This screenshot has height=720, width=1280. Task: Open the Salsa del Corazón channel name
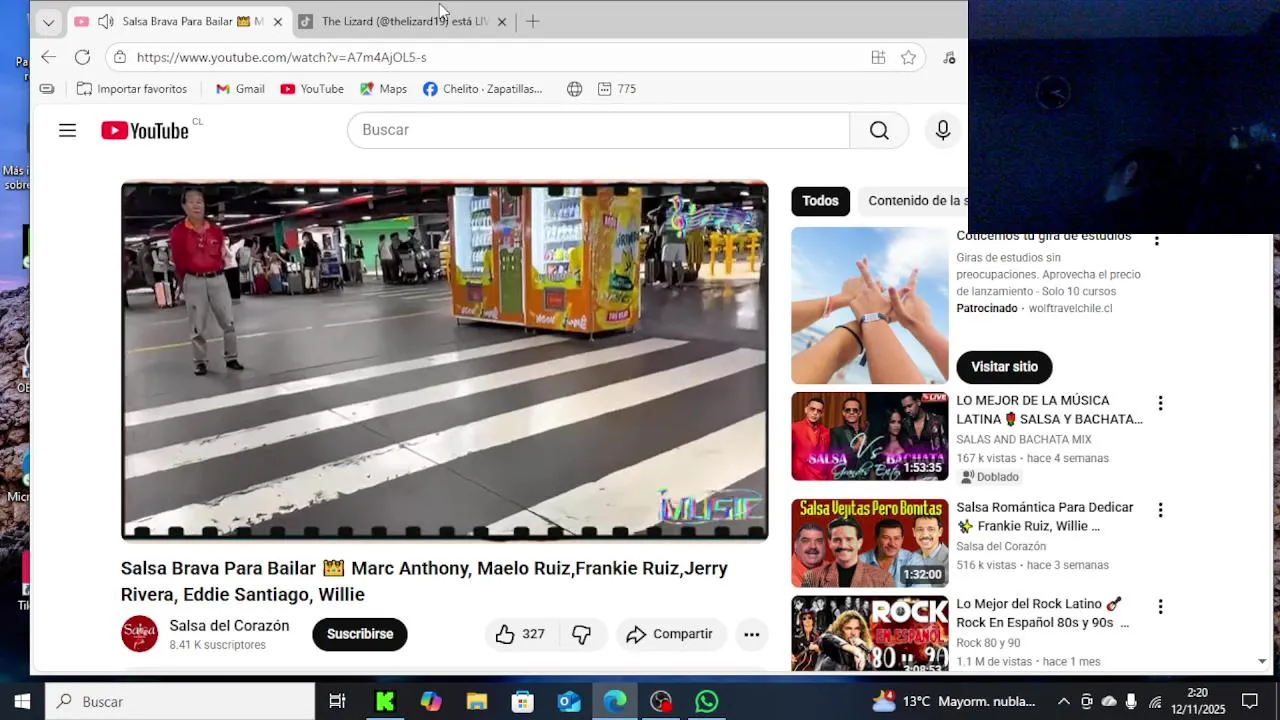click(229, 626)
